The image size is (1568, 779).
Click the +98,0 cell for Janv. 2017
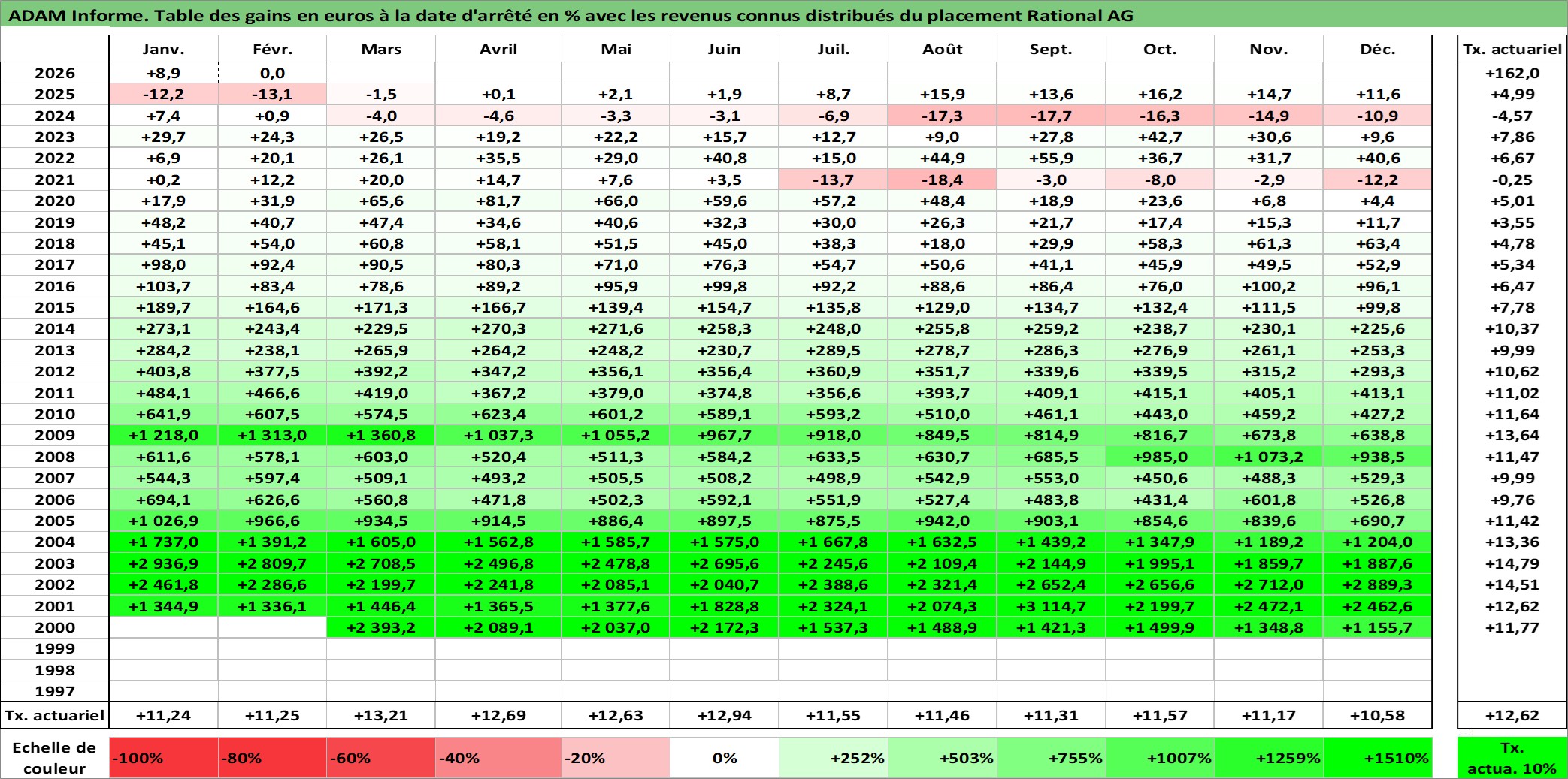click(x=164, y=264)
